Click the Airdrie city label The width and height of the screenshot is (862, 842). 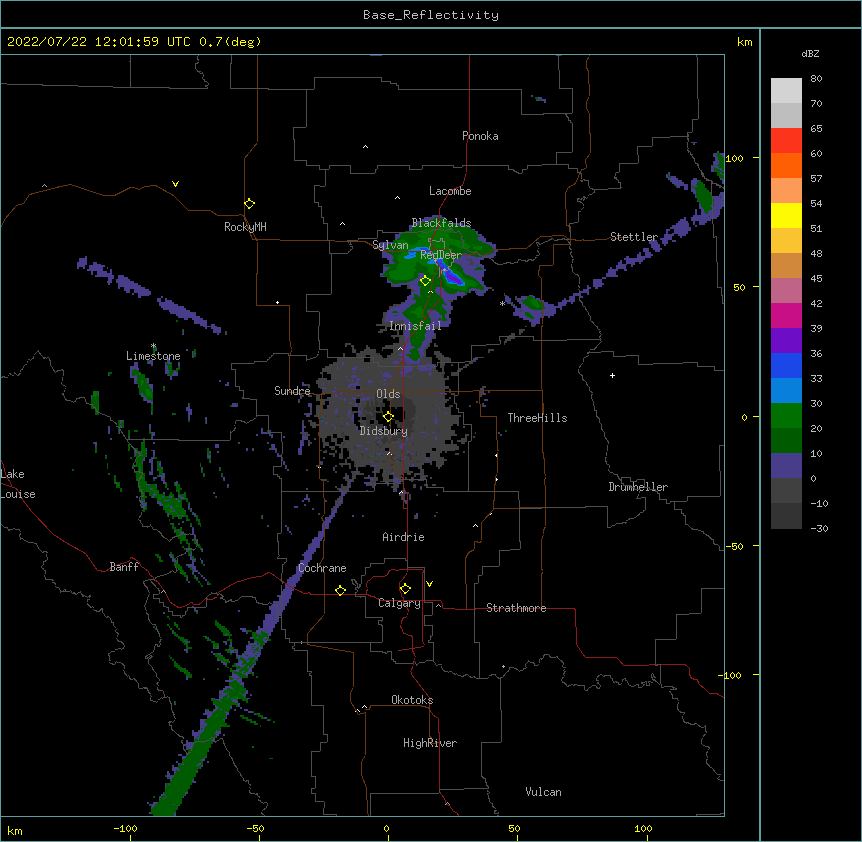click(x=403, y=537)
